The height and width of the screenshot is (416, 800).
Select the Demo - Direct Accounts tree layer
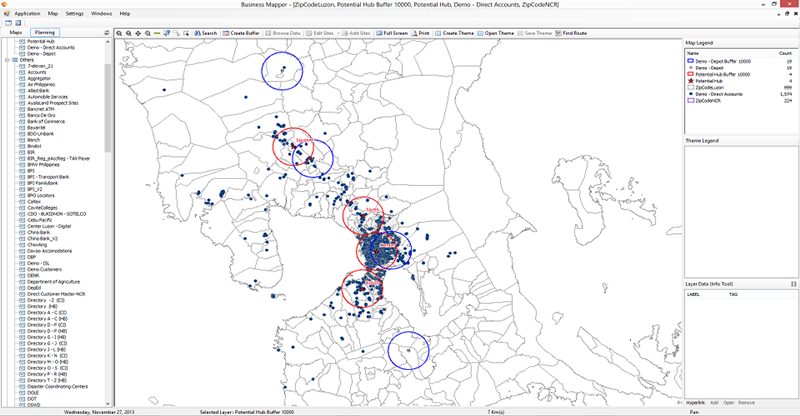point(51,47)
